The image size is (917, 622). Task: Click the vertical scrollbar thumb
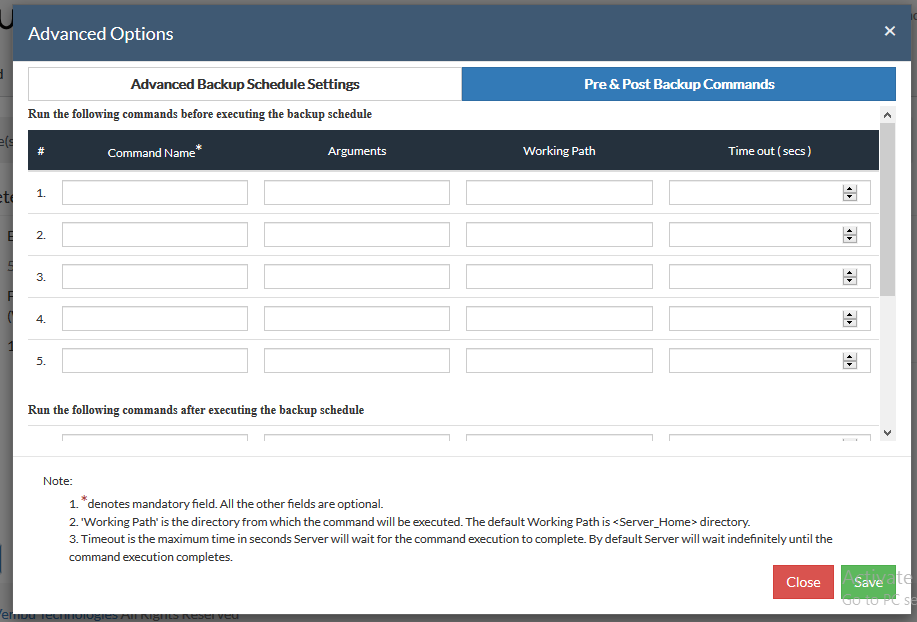887,209
